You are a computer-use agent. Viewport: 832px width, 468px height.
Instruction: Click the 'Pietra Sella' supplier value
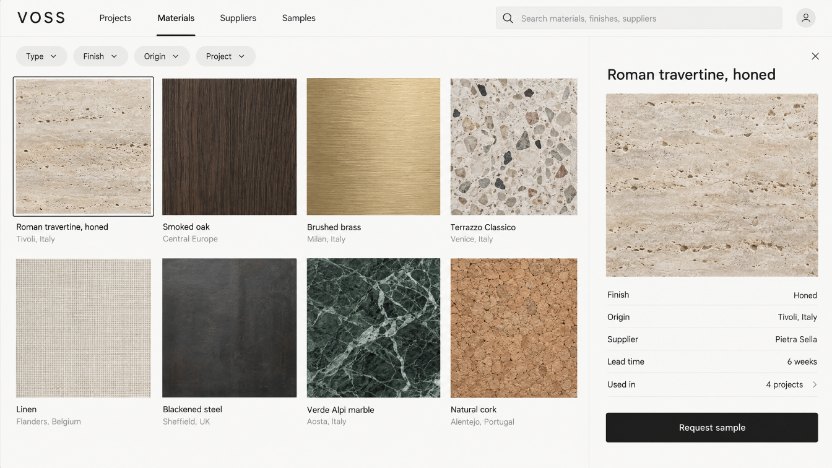pos(796,340)
